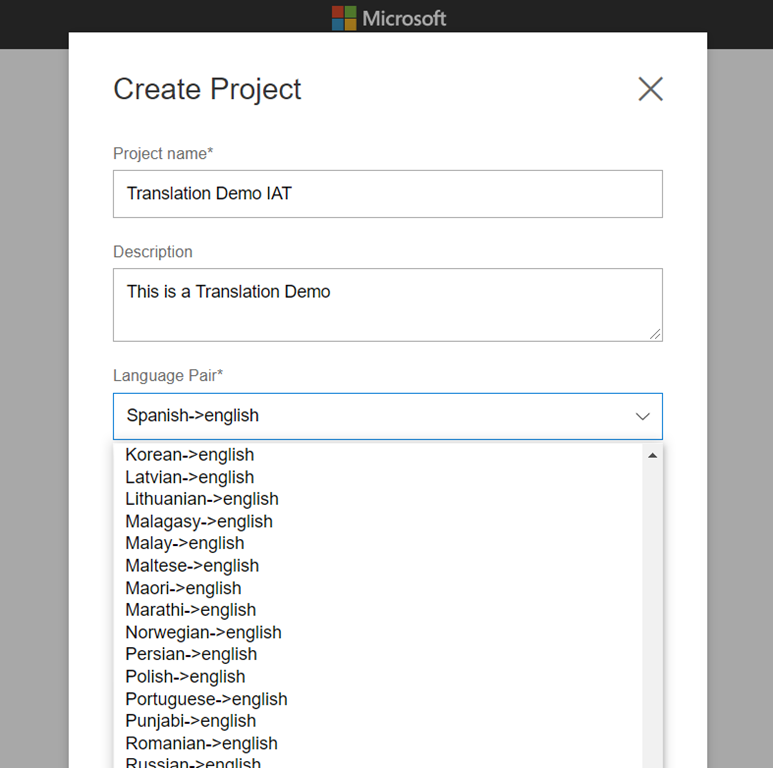Select Punjabi->english from the list
Viewport: 773px width, 768px height.
pos(190,721)
